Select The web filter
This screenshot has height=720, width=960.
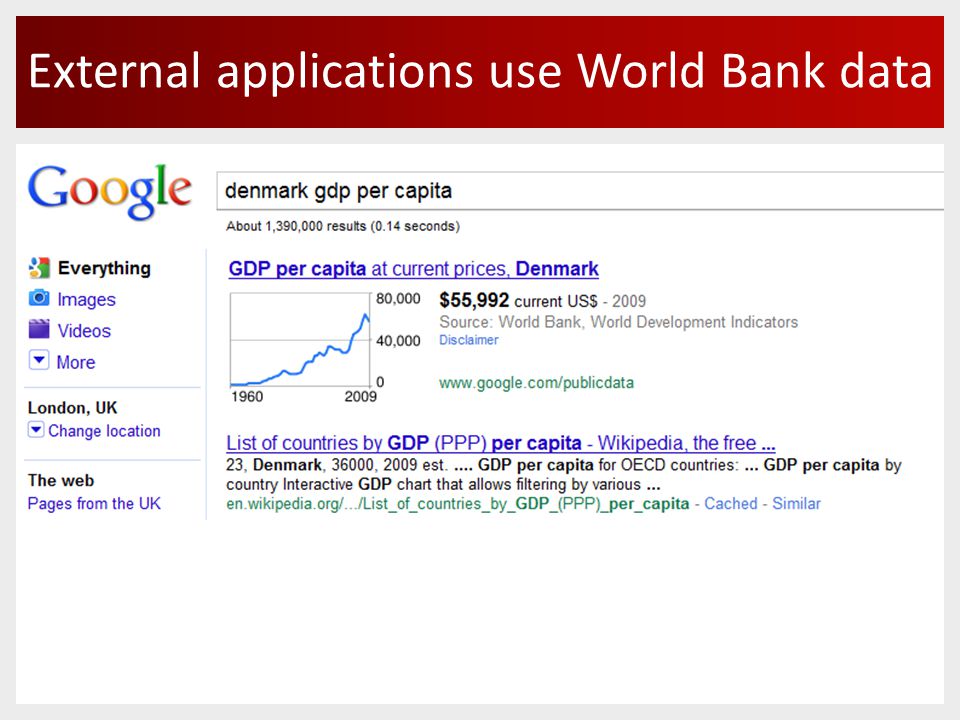(61, 481)
